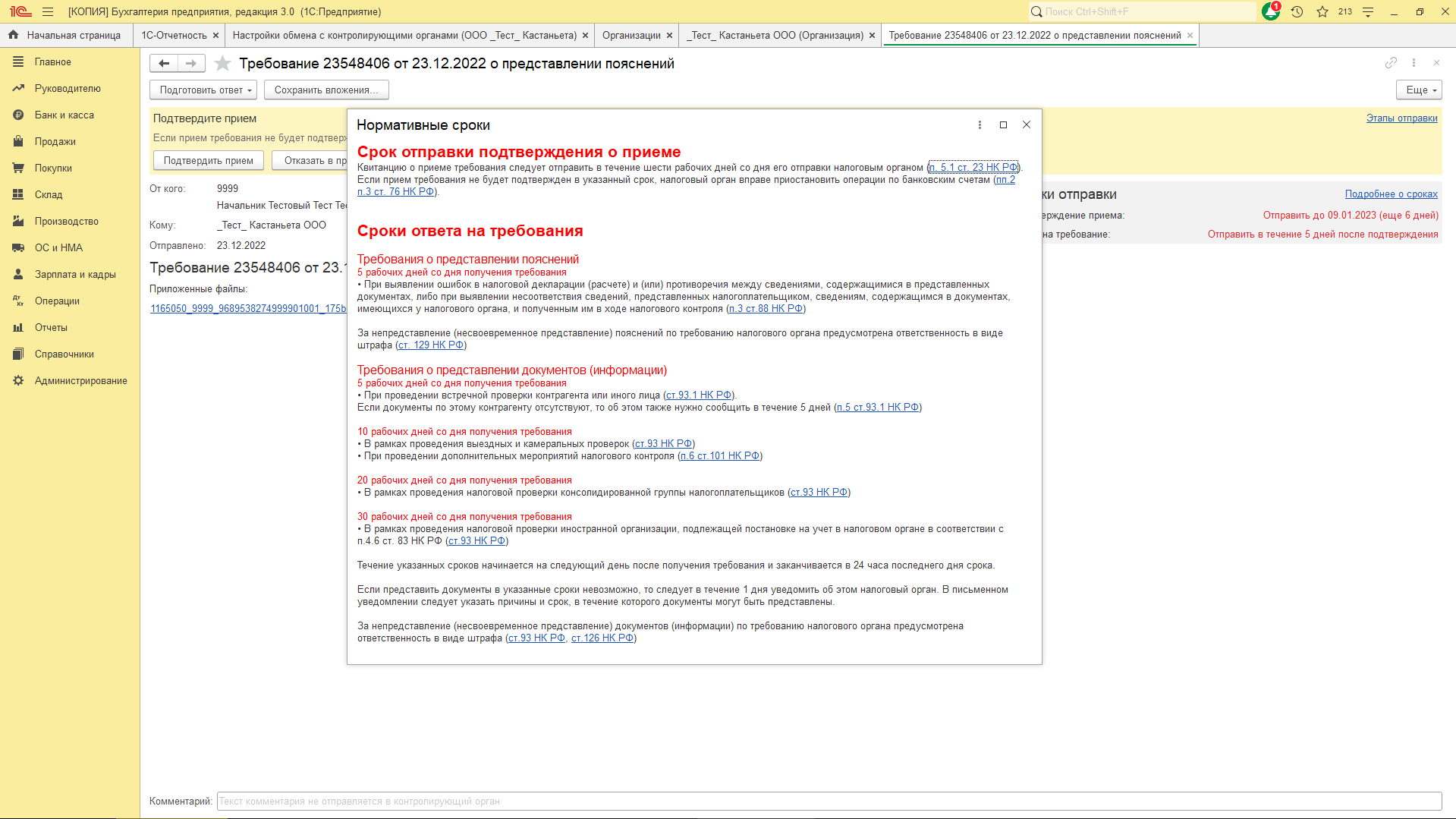Switch to 1С-Отчетность tab
Image resolution: width=1456 pixels, height=819 pixels.
coord(174,35)
